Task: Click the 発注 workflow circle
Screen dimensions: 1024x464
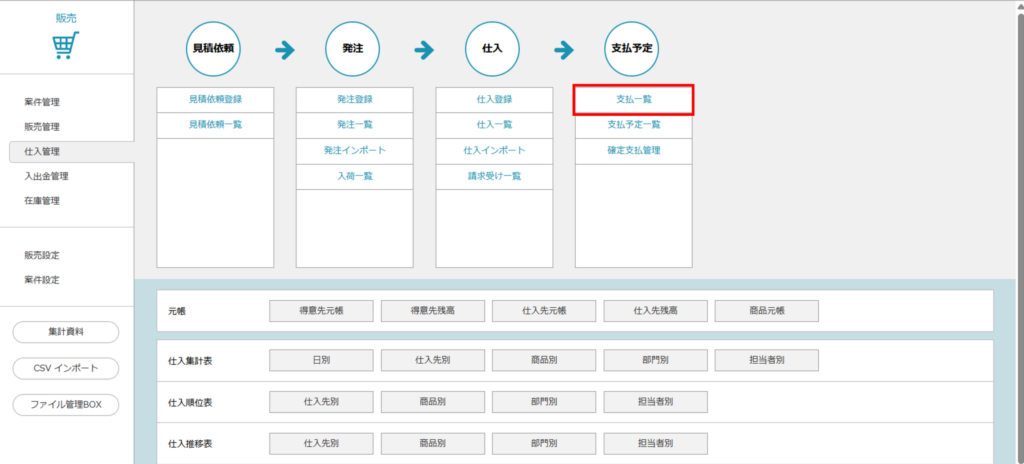Action: click(x=354, y=48)
